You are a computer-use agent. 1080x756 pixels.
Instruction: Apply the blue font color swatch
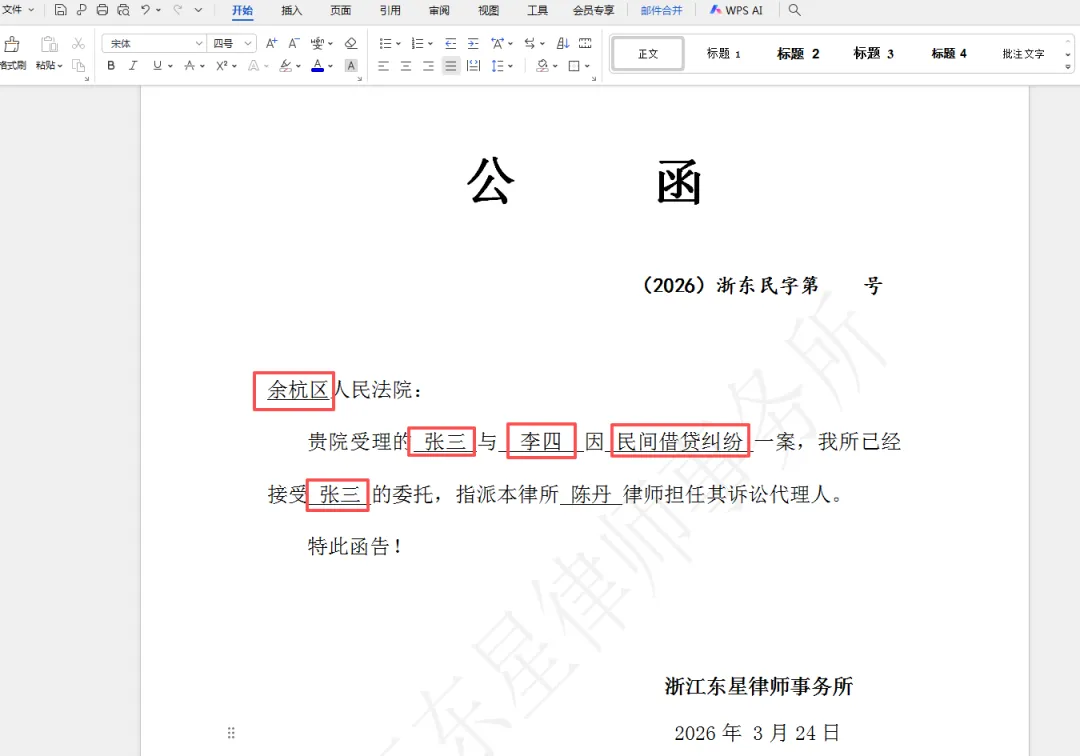click(x=318, y=66)
